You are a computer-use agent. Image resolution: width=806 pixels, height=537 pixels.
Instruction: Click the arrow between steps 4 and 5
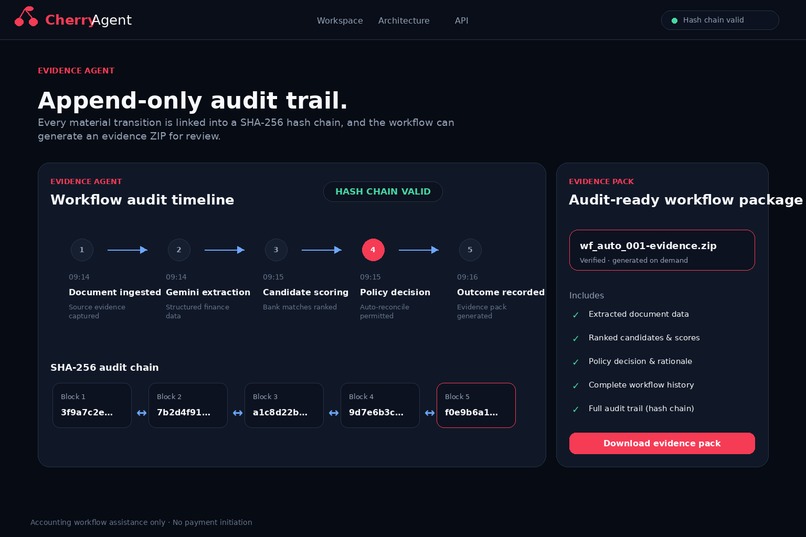pyautogui.click(x=419, y=250)
